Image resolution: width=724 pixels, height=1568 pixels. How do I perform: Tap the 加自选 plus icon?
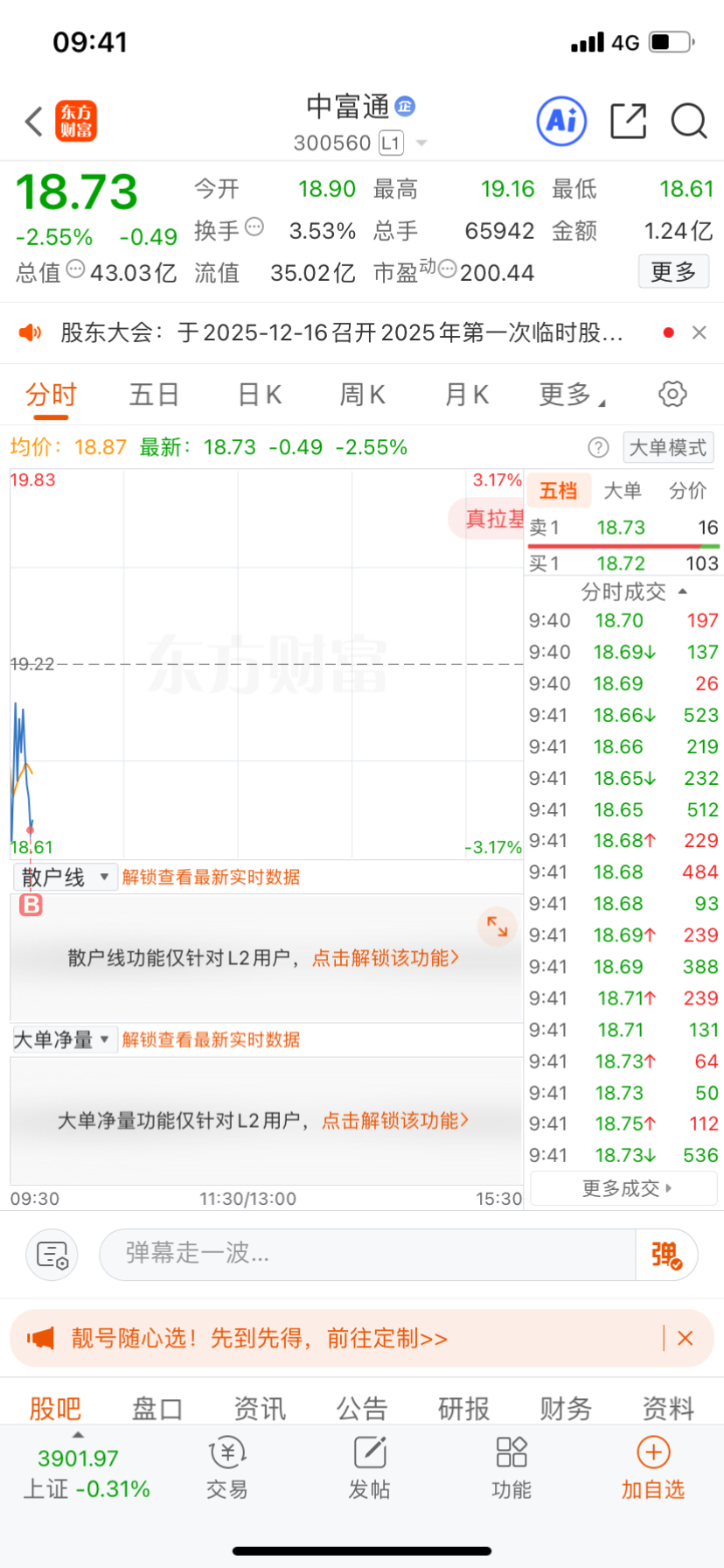653,1453
